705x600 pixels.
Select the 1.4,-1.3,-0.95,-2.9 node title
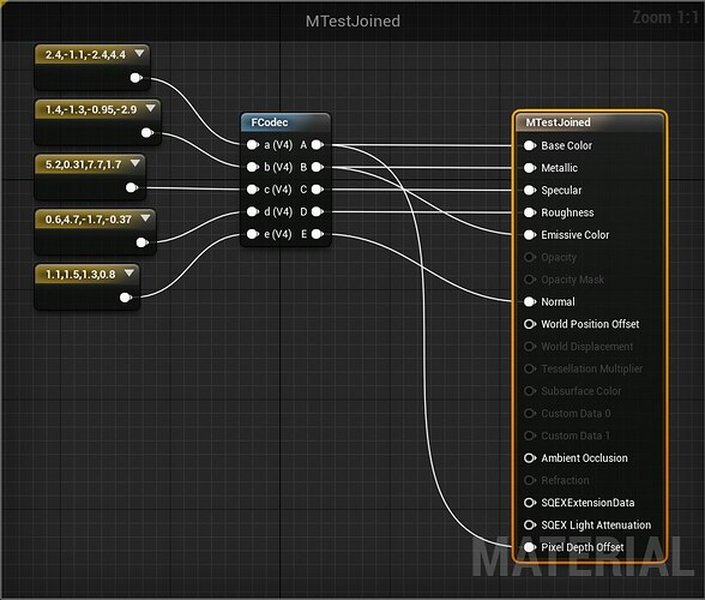tap(91, 110)
